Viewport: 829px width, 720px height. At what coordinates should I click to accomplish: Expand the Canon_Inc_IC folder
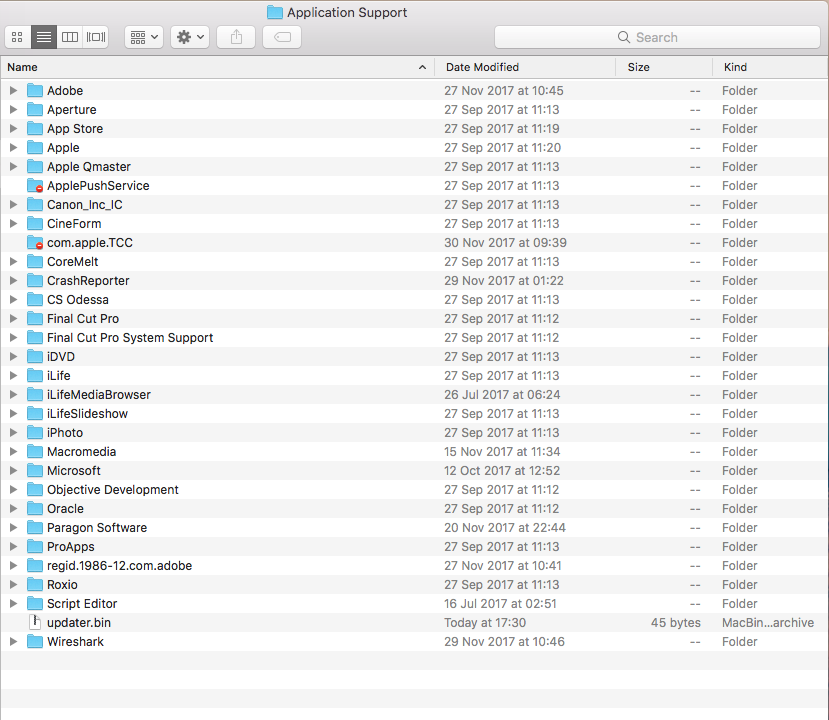coord(13,205)
